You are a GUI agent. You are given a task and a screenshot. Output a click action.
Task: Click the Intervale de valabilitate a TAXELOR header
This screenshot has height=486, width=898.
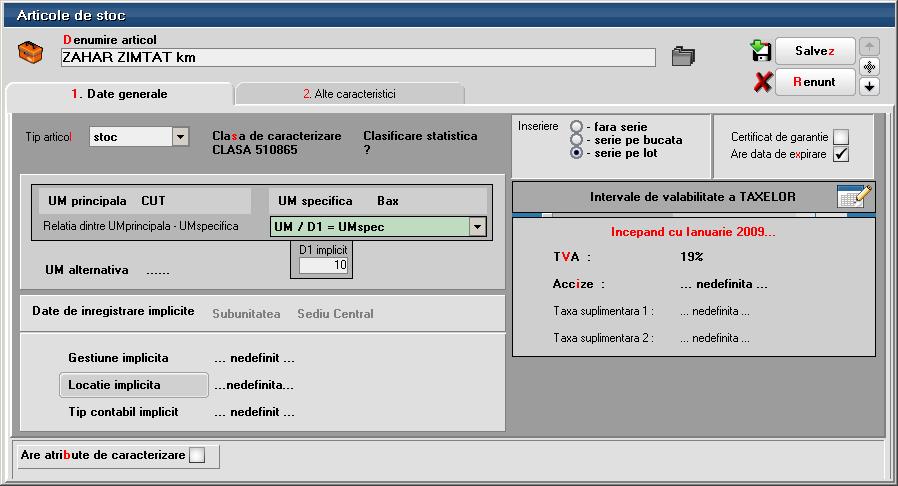pos(693,197)
